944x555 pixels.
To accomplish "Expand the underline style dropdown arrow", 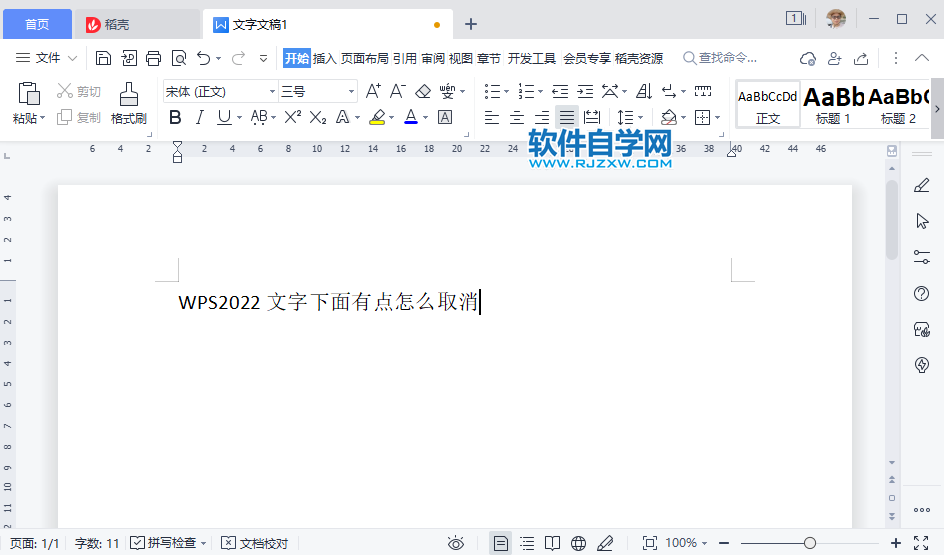I will 240,117.
